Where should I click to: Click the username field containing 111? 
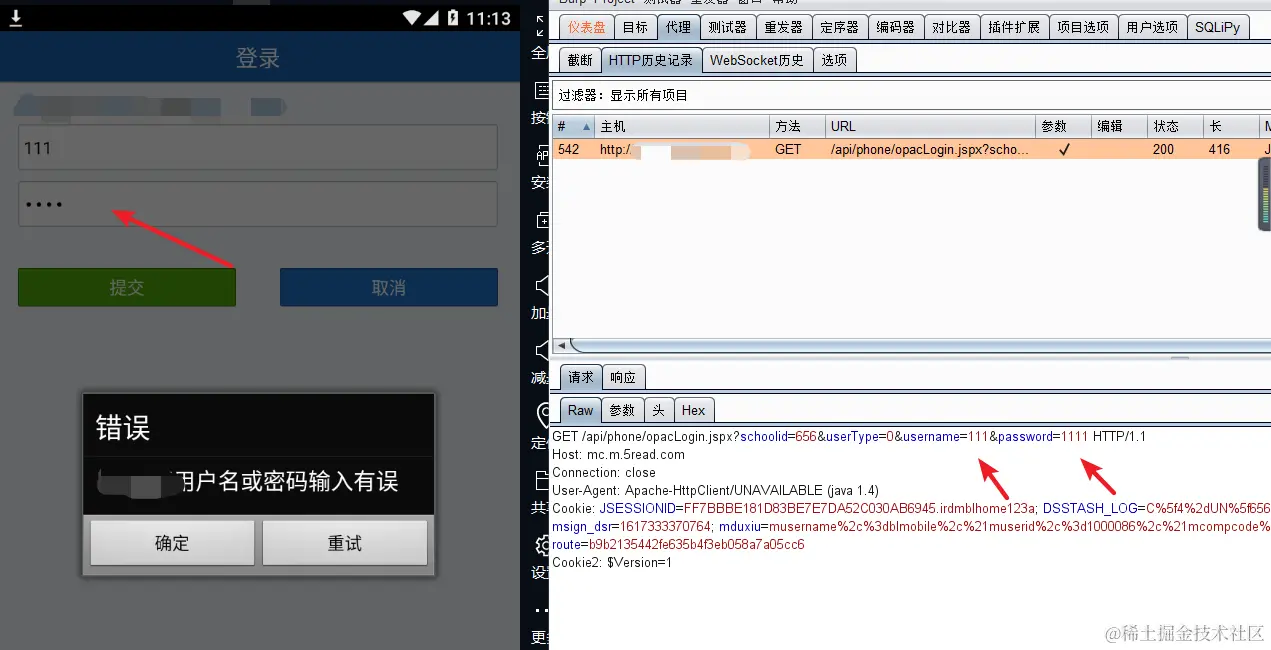[258, 148]
